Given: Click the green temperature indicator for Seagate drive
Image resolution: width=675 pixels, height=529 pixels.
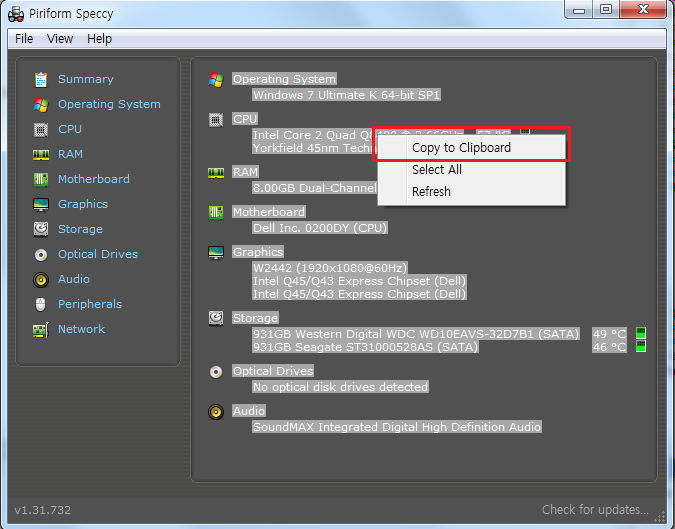Looking at the screenshot, I should point(641,346).
